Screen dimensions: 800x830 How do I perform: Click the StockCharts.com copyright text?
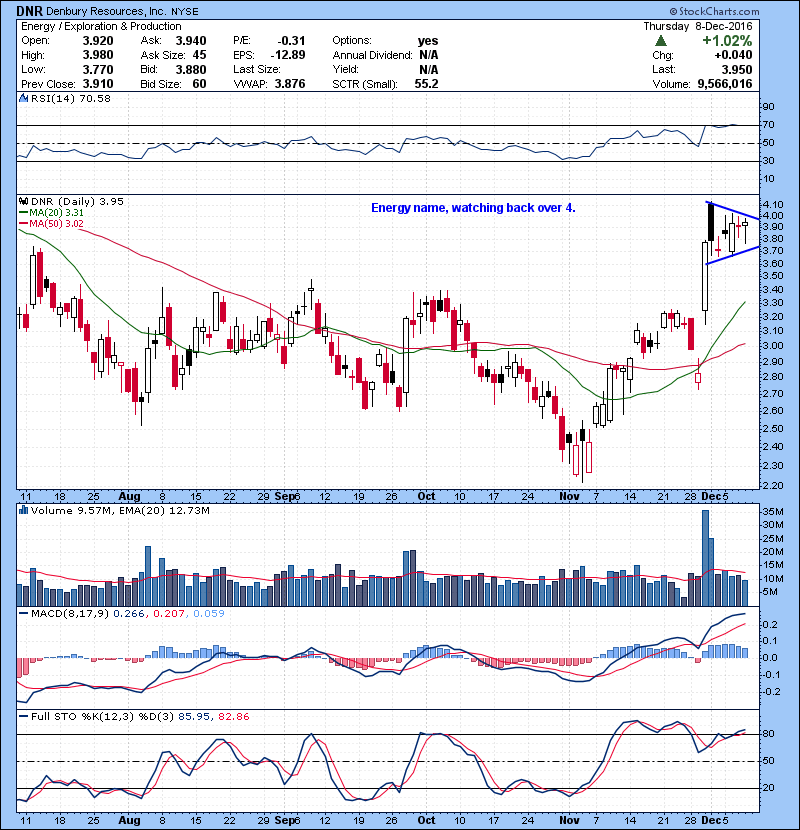coord(714,11)
